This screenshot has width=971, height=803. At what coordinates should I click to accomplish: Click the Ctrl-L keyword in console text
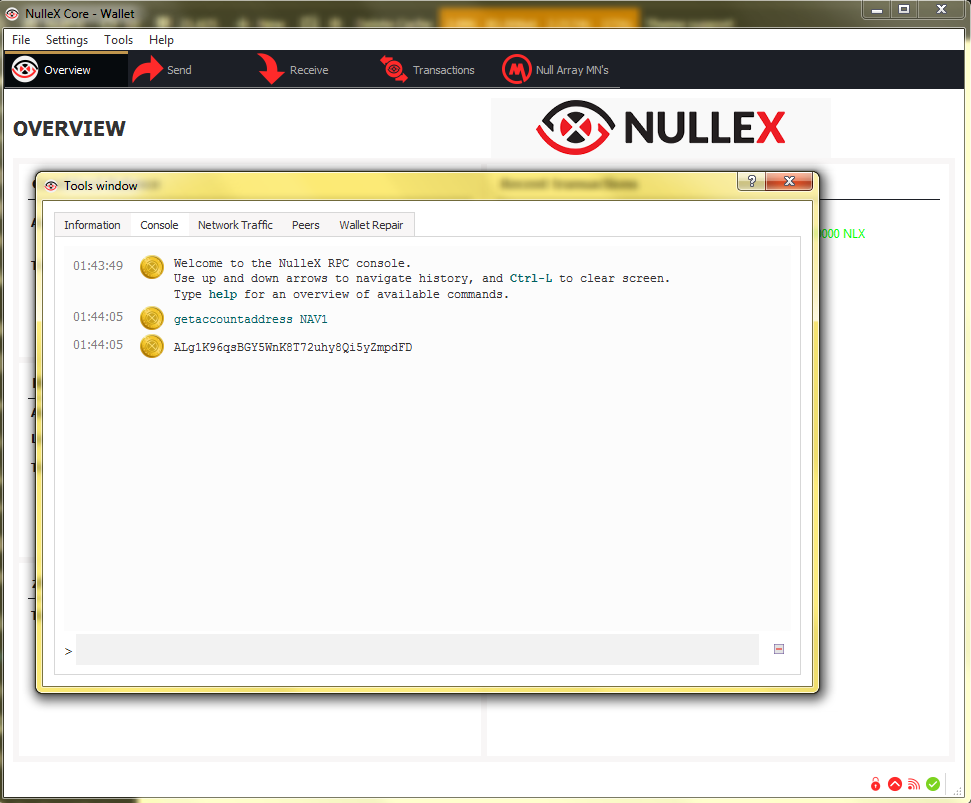click(x=531, y=278)
